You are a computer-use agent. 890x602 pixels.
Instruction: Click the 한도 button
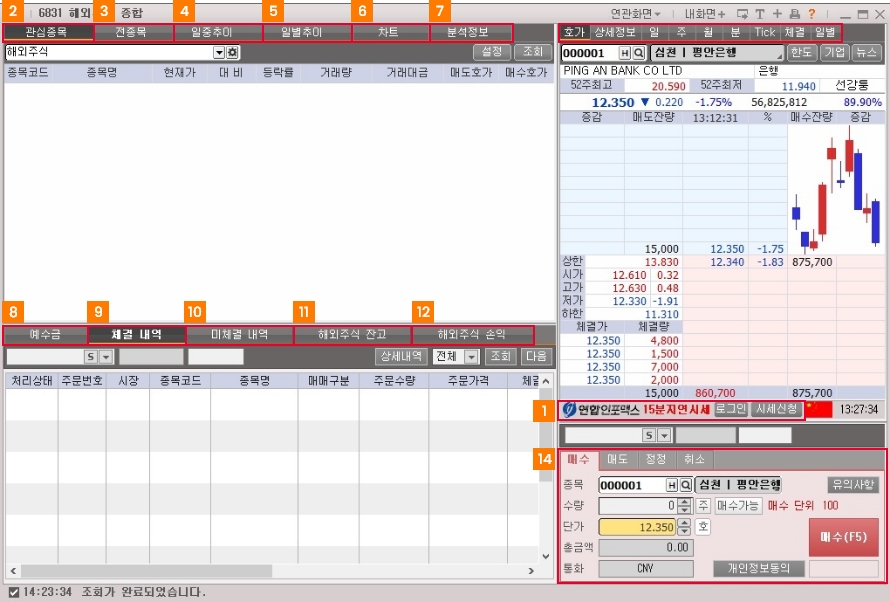[x=801, y=53]
